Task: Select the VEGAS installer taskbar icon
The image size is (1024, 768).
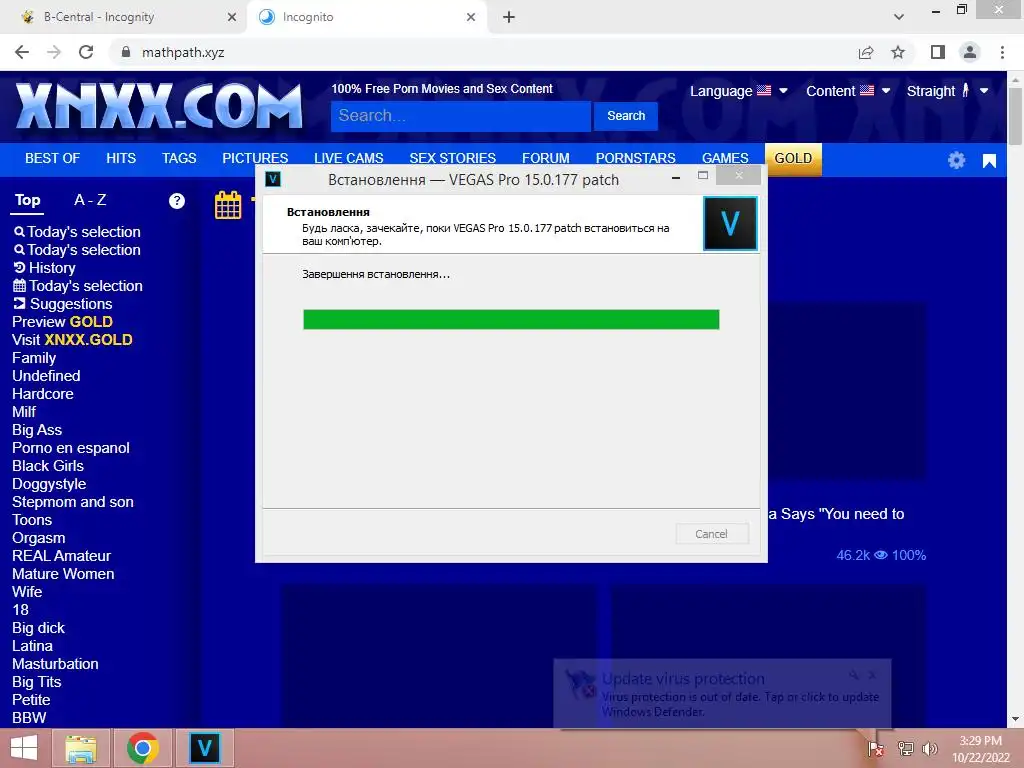Action: (x=204, y=748)
